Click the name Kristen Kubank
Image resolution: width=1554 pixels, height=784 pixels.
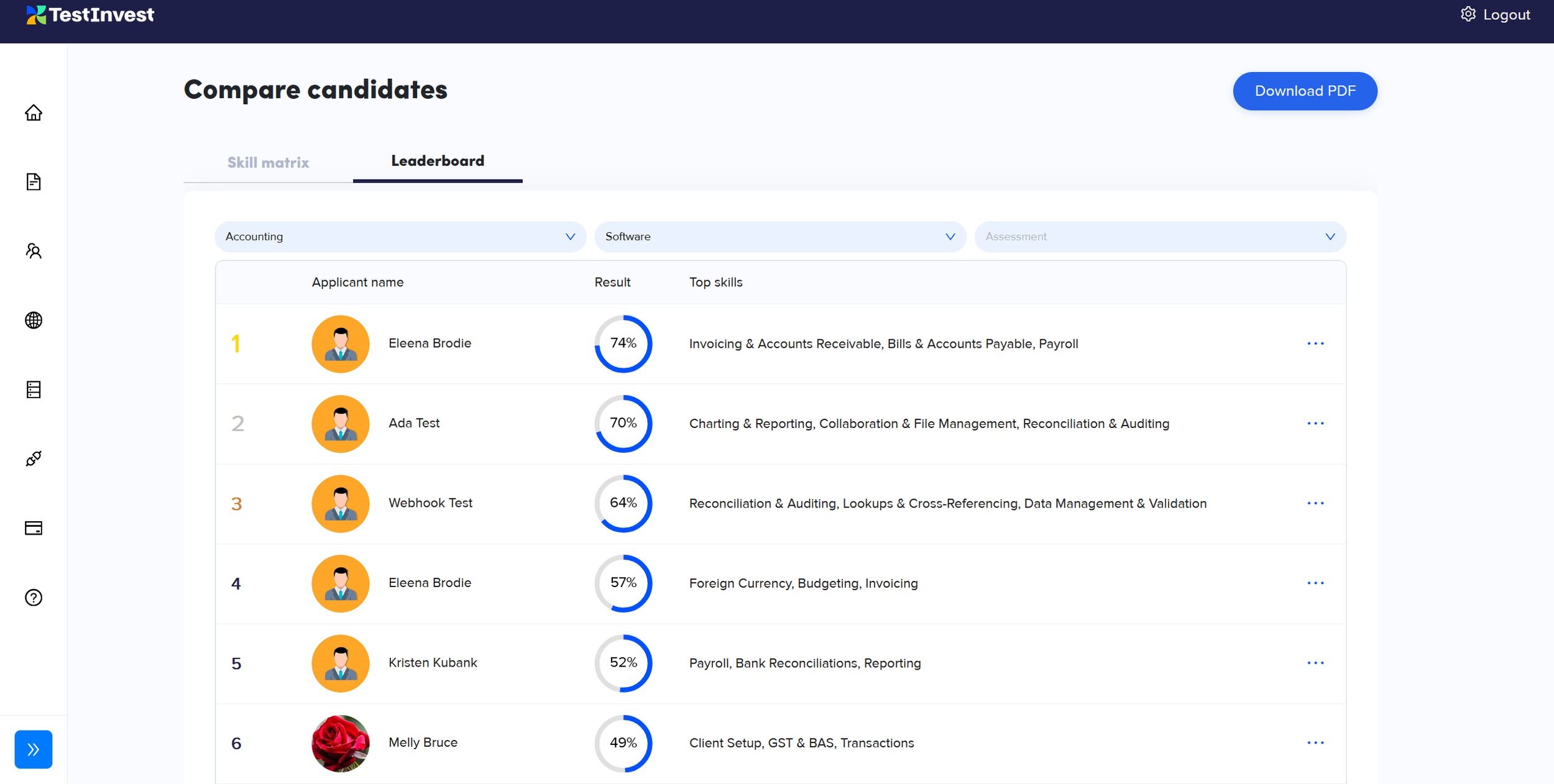pyautogui.click(x=433, y=663)
